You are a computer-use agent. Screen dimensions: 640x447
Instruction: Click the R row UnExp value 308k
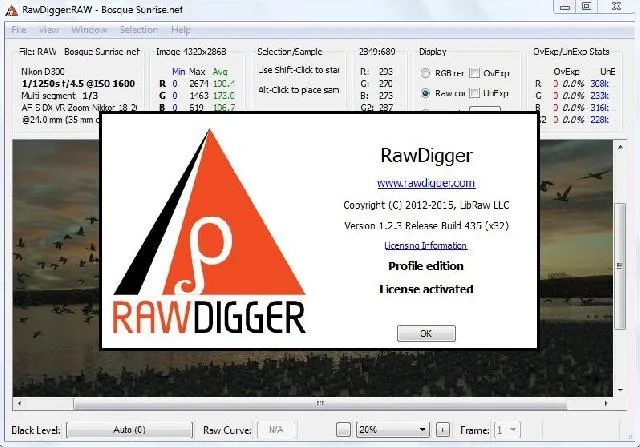tap(600, 84)
